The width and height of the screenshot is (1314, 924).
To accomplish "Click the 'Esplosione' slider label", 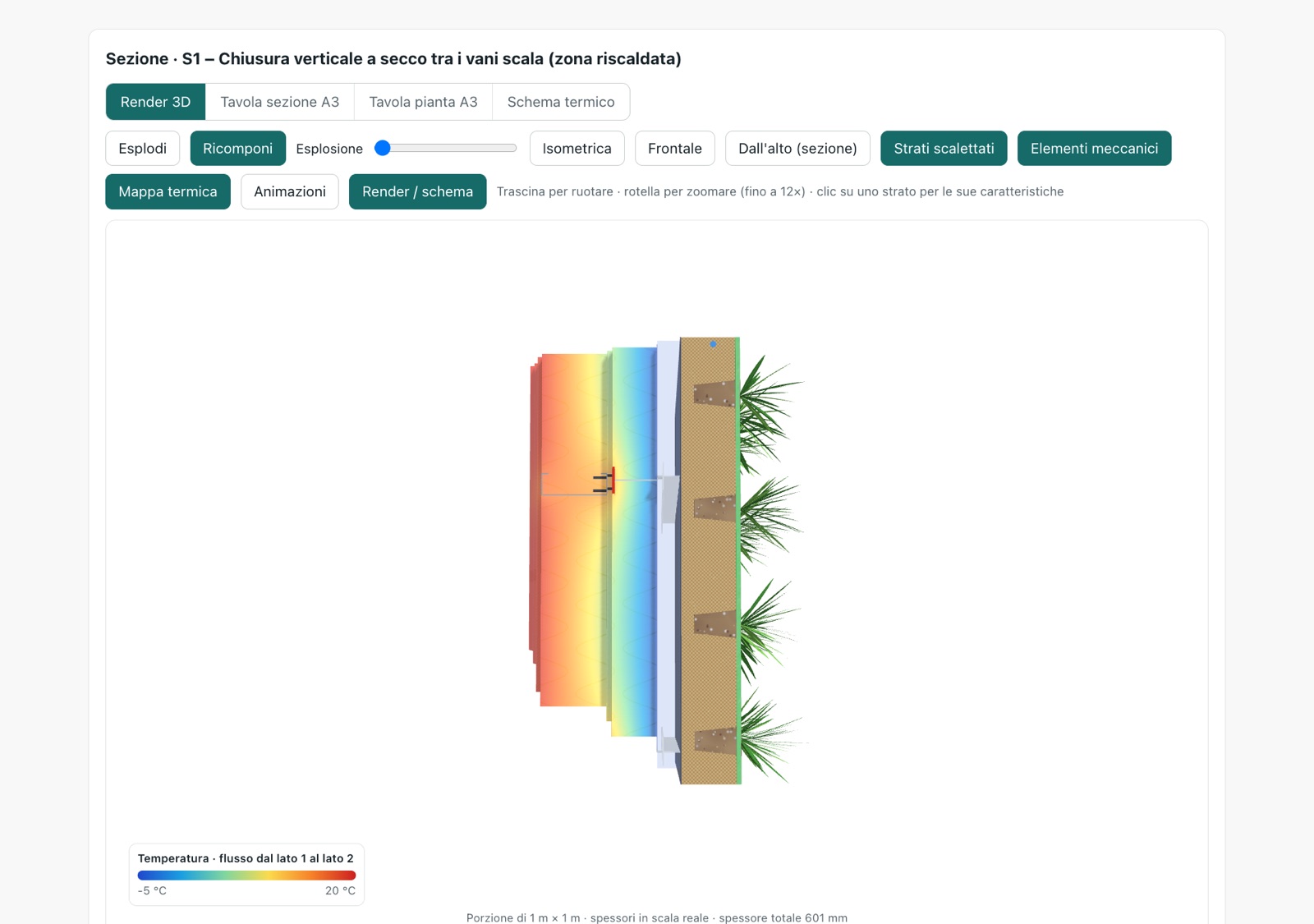I will 329,149.
